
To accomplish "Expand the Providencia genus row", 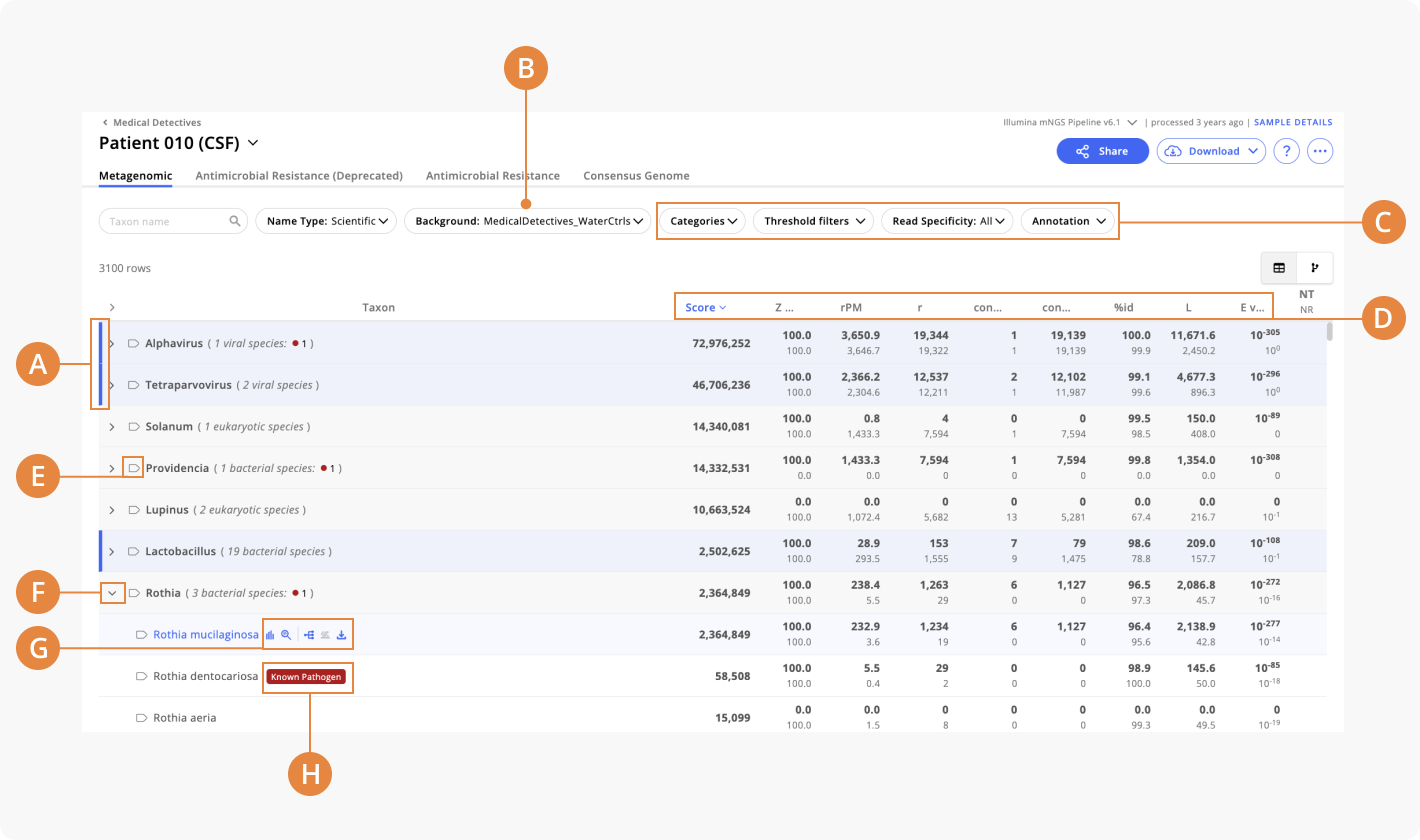I will click(x=112, y=468).
